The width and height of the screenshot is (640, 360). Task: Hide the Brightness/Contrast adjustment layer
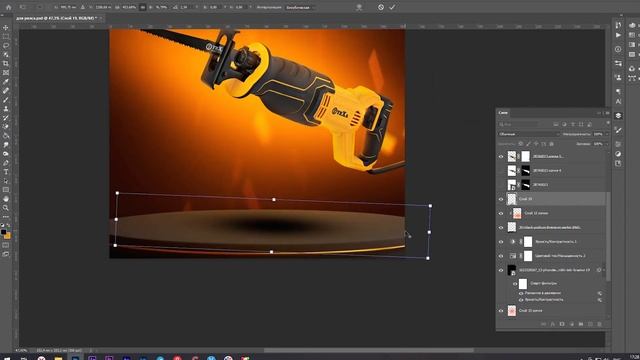click(x=501, y=242)
